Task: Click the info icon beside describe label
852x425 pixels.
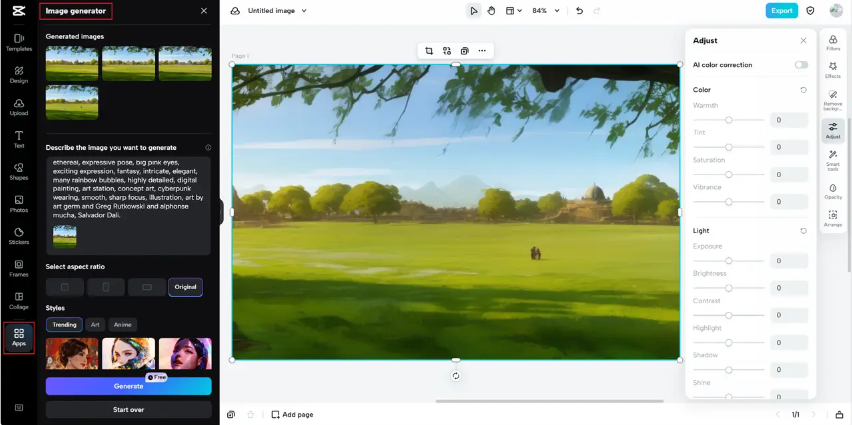Action: point(208,148)
